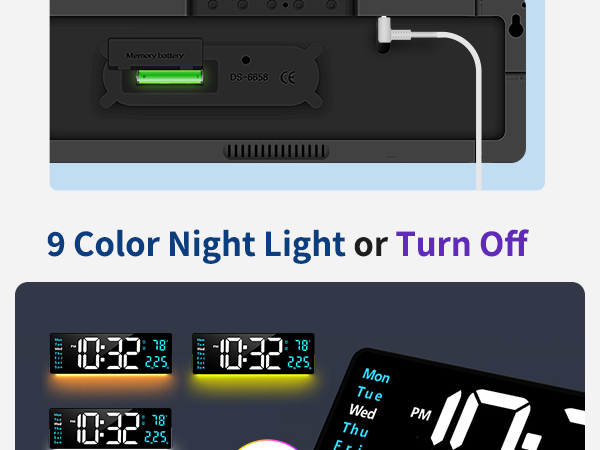This screenshot has width=600, height=450.
Task: Click the large clock's white time digits
Action: [509, 421]
